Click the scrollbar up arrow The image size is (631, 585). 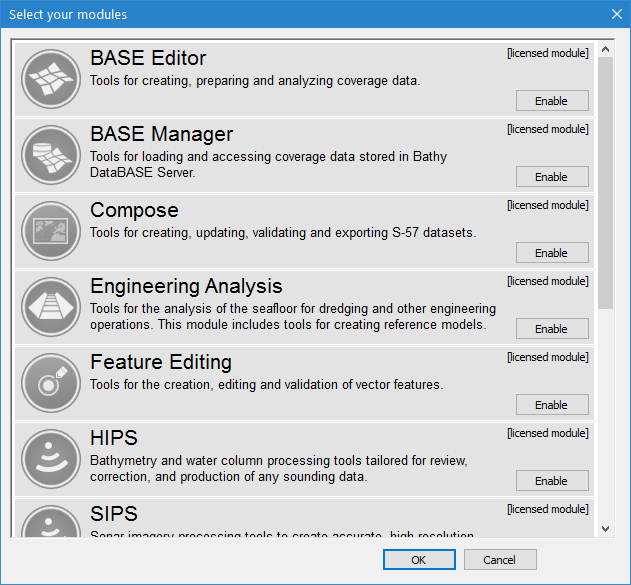click(605, 49)
